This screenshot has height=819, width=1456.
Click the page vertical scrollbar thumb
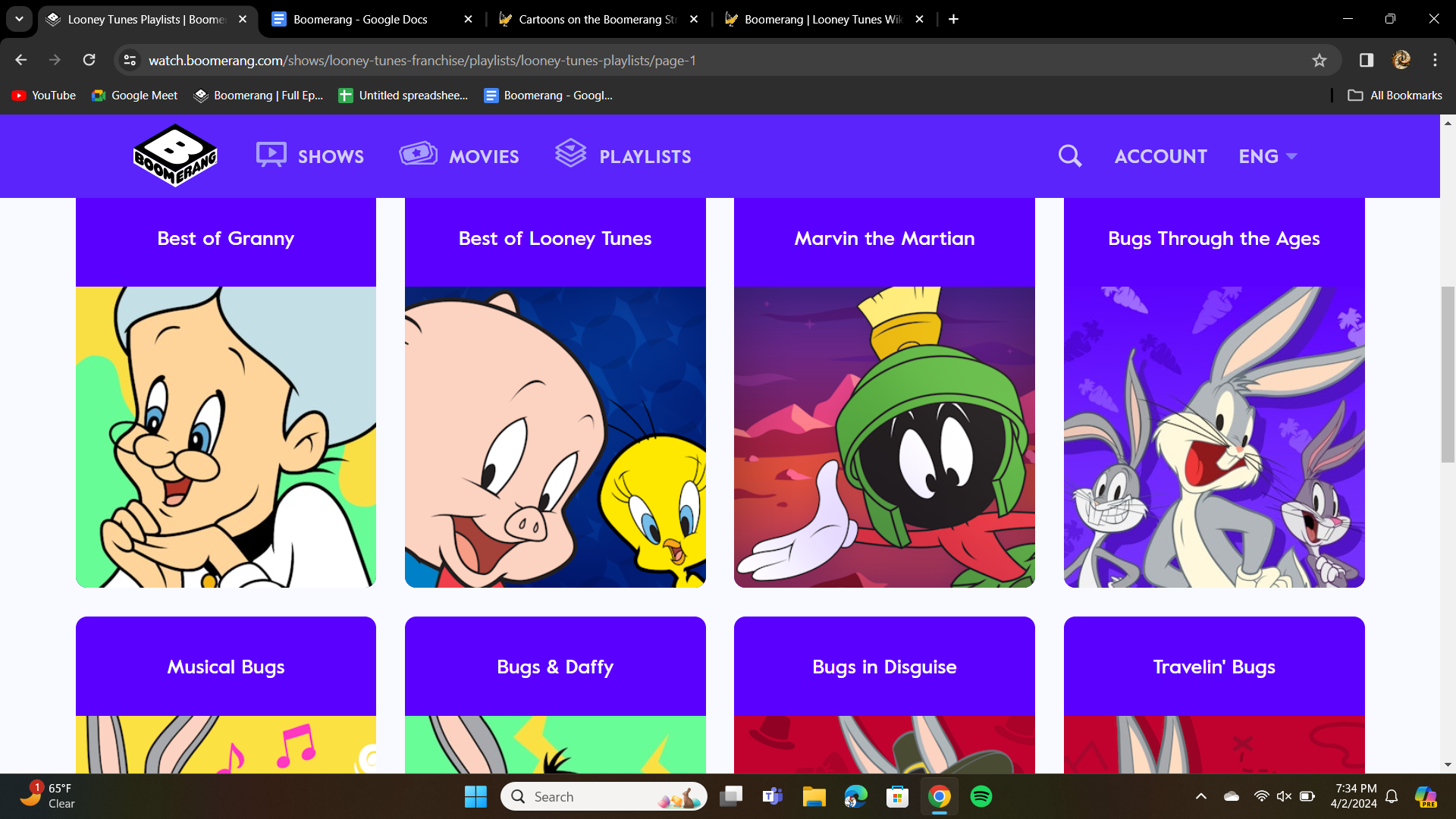coord(1448,375)
